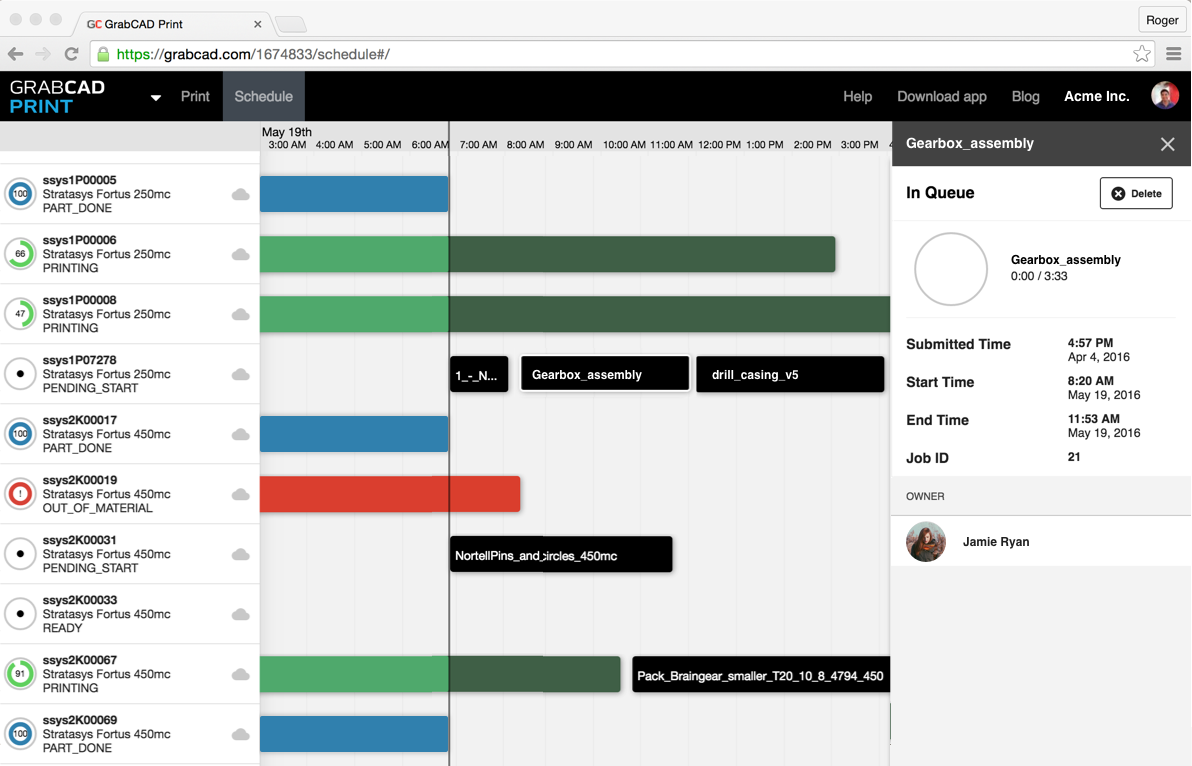This screenshot has height=766, width=1192.
Task: Open the Download app link
Action: (941, 96)
